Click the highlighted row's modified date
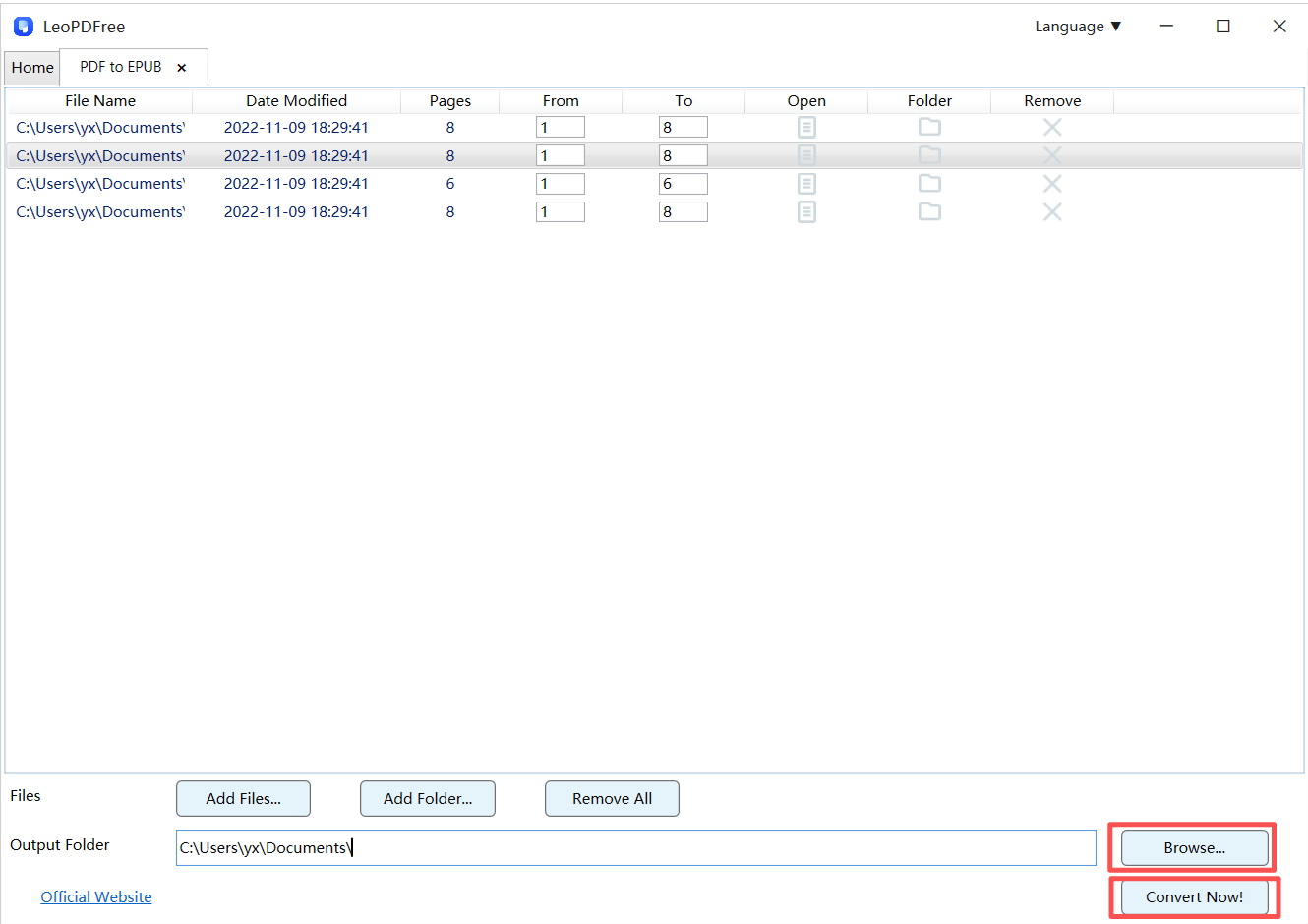 point(296,155)
